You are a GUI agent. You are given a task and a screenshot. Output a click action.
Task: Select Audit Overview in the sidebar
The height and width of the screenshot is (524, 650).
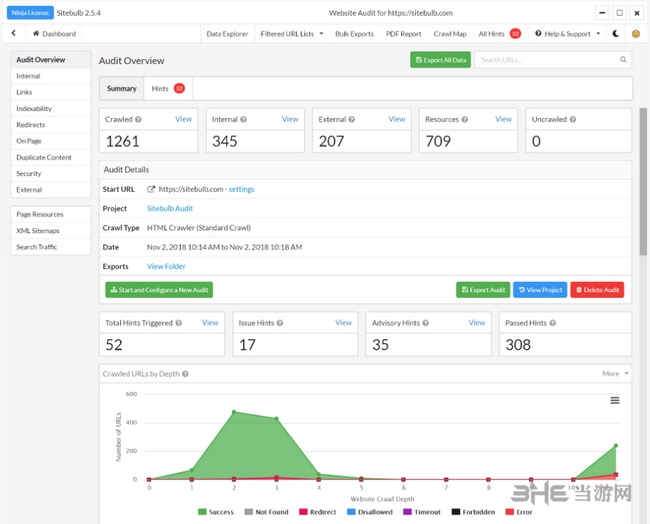point(51,60)
